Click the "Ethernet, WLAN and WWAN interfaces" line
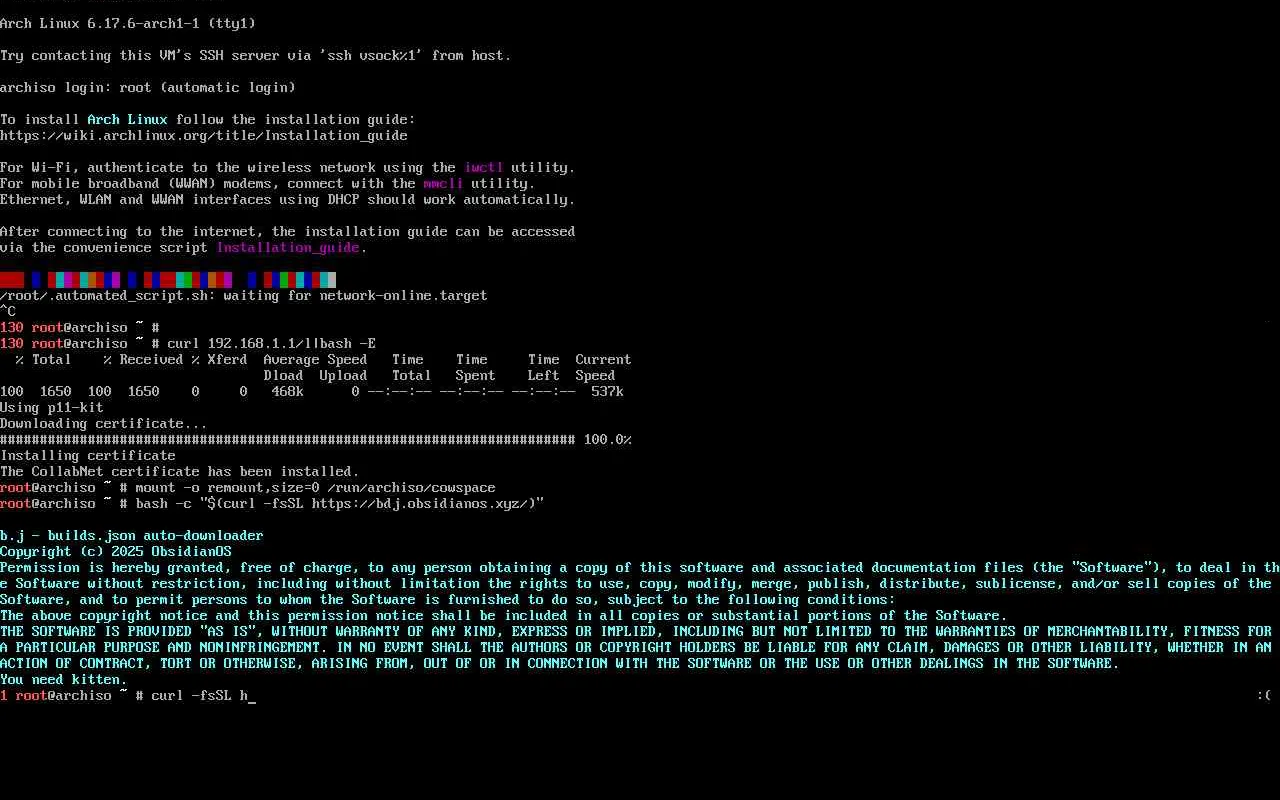 click(x=288, y=199)
